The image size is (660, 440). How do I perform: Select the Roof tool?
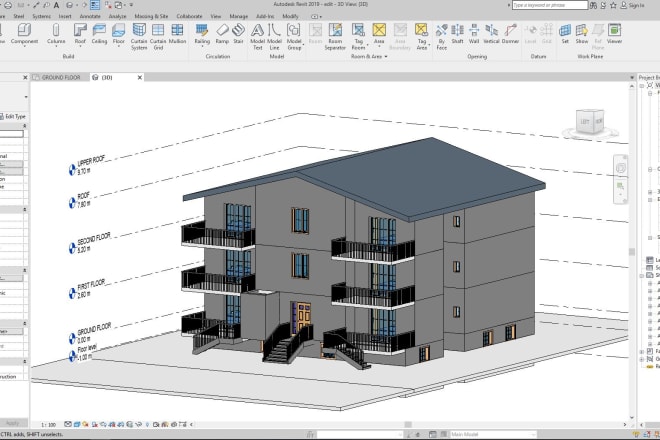(80, 33)
